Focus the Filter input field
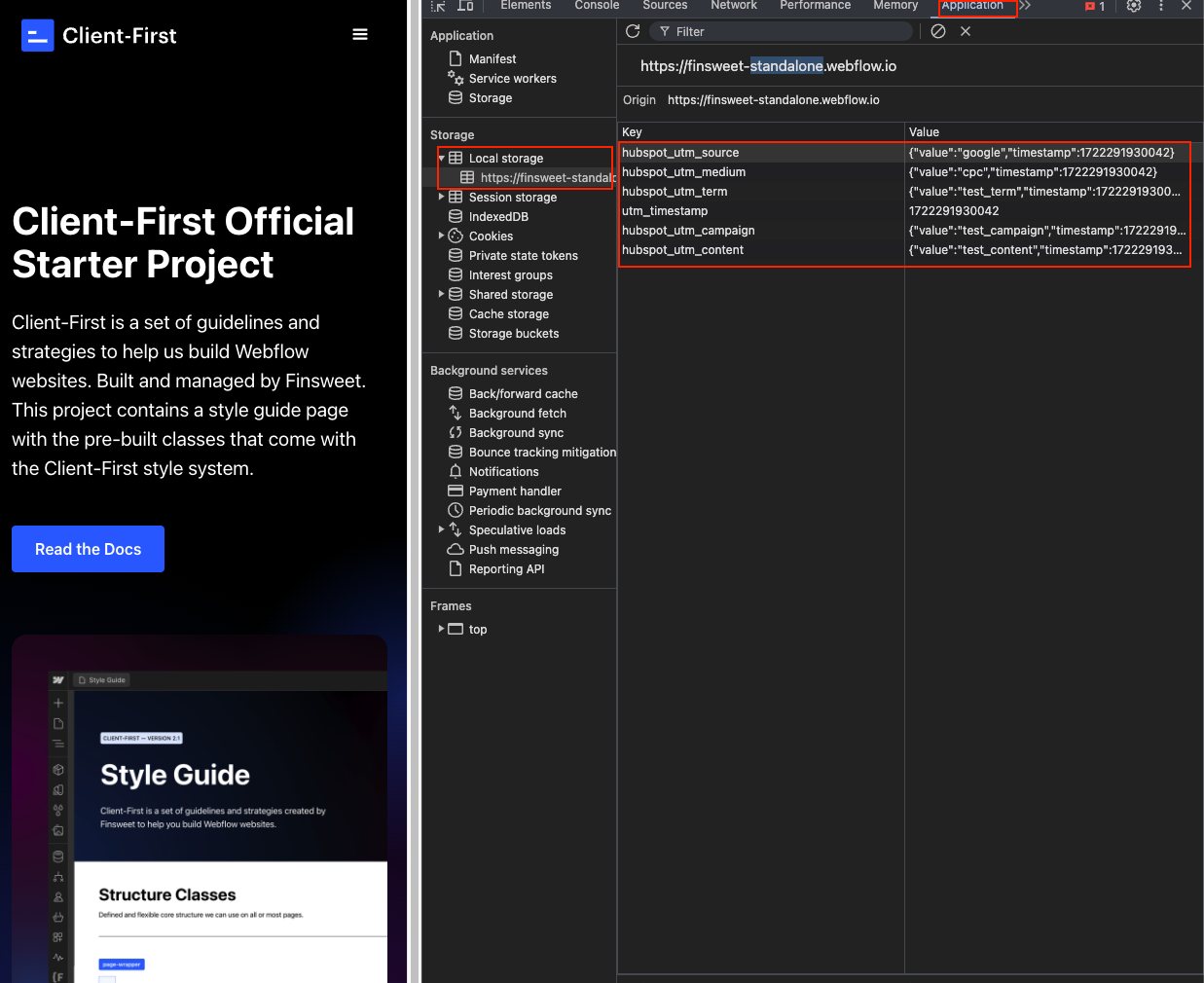This screenshot has width=1204, height=983. (x=782, y=31)
